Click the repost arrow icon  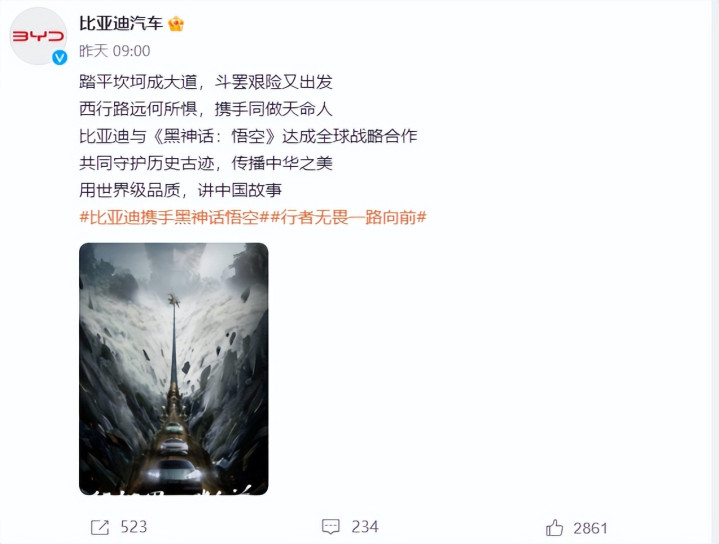(x=100, y=527)
